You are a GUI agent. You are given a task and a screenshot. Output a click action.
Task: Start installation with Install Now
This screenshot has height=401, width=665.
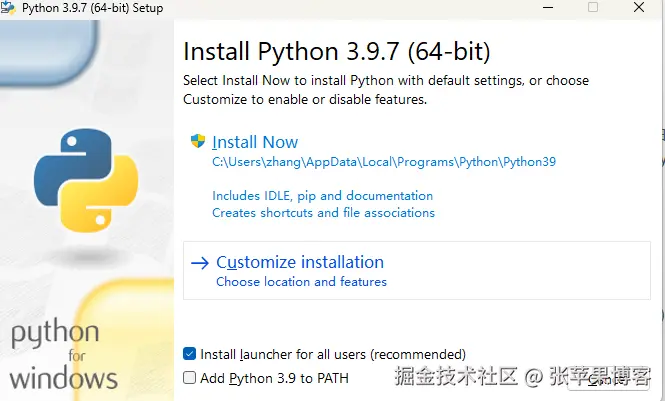point(255,142)
